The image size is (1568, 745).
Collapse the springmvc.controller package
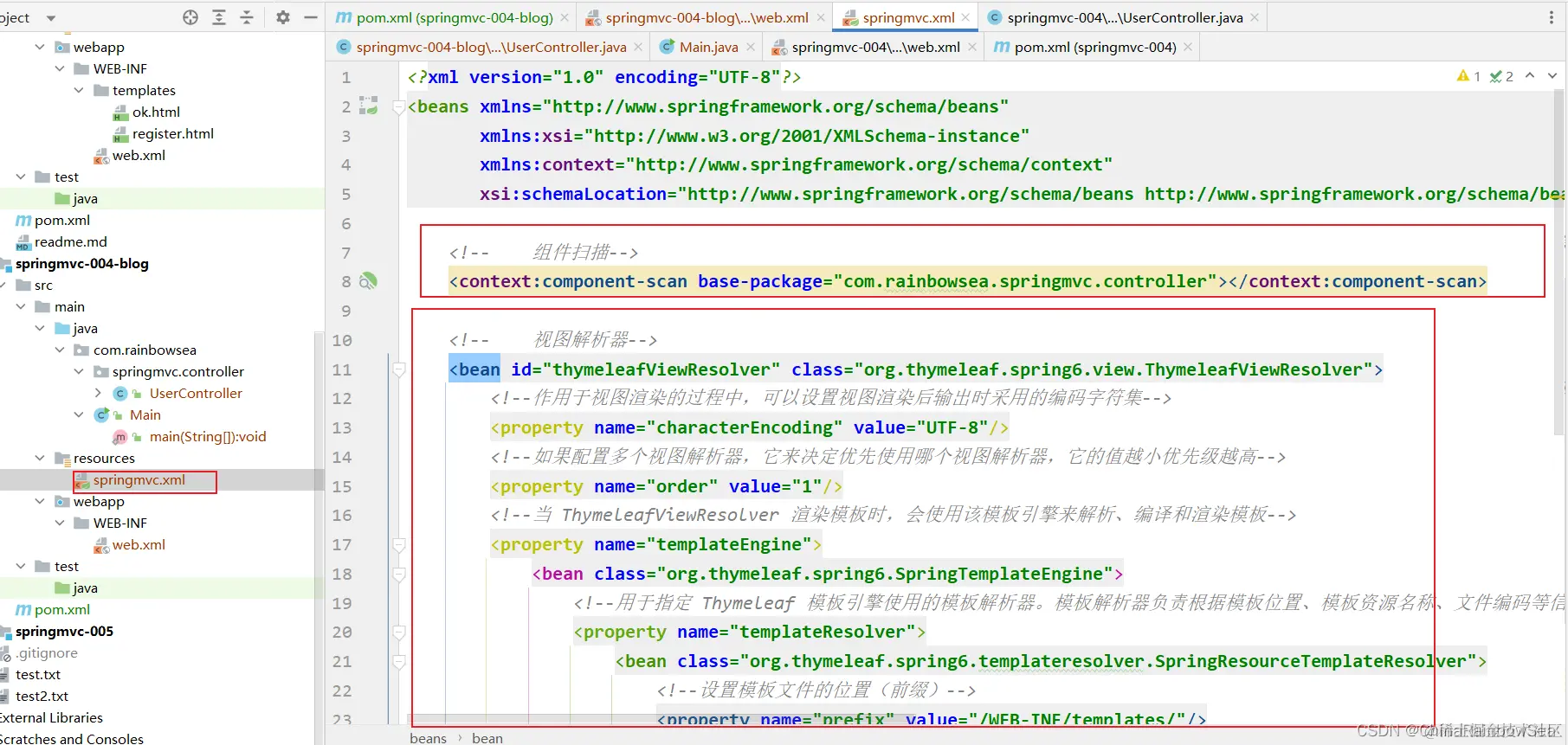coord(79,371)
